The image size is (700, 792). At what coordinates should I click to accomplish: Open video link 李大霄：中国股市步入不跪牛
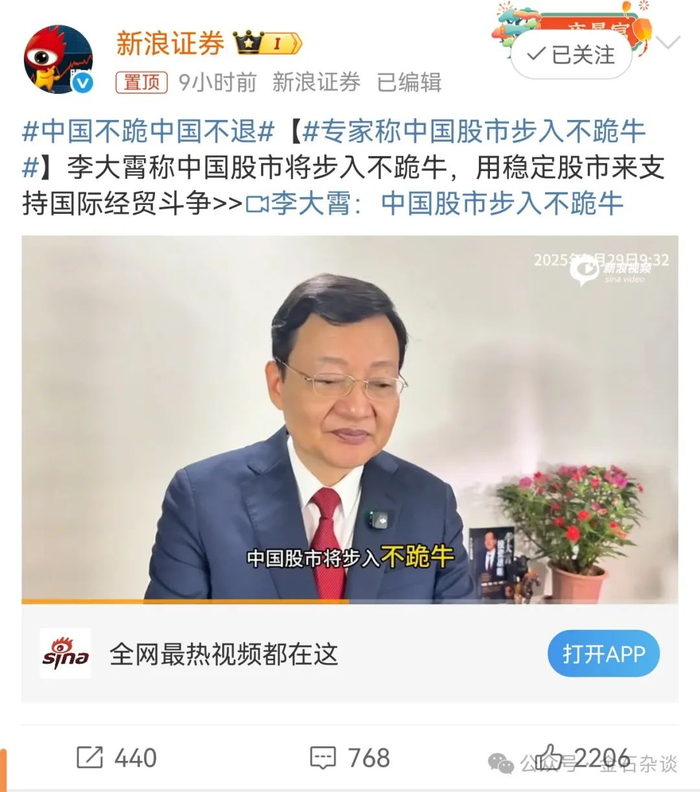point(434,204)
